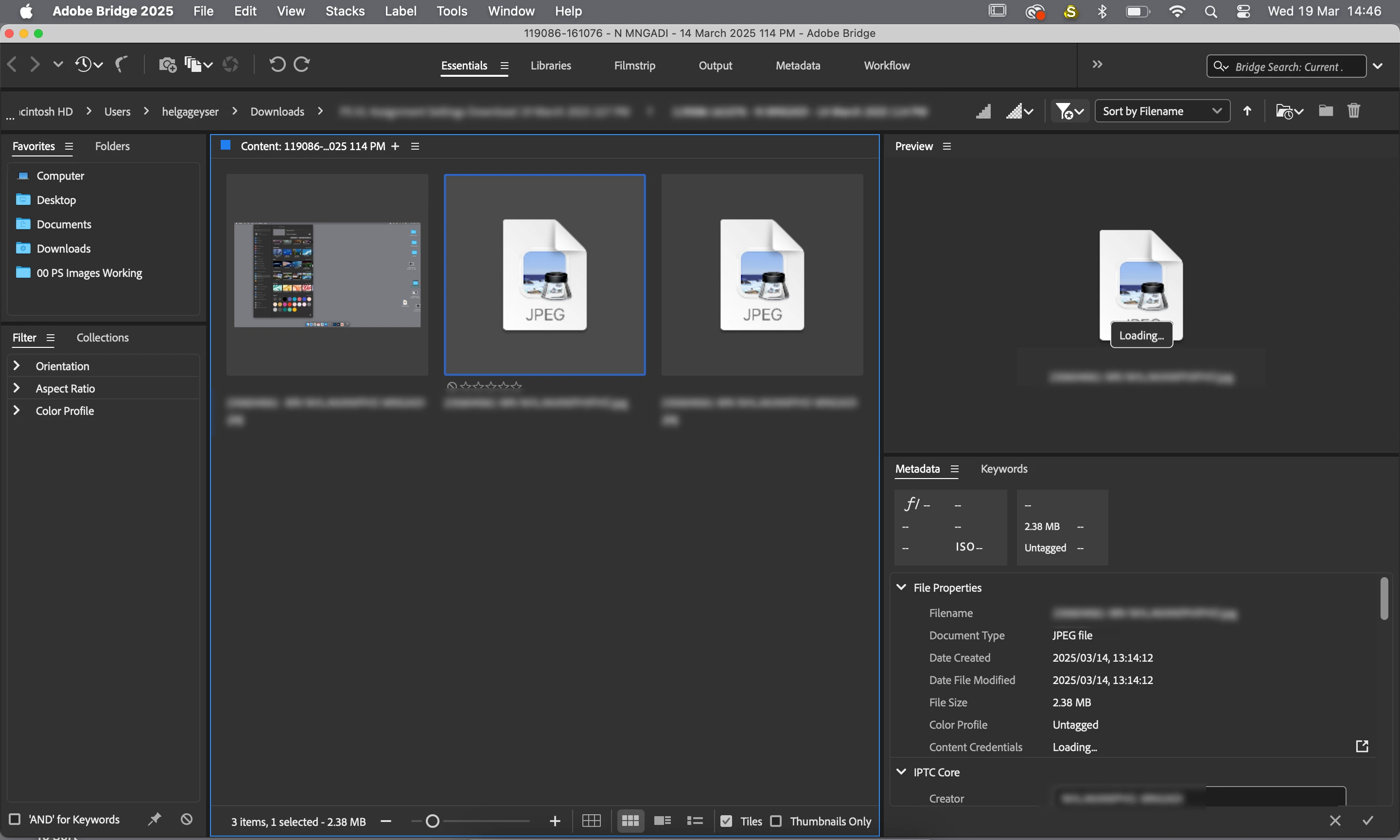Viewport: 1400px width, 840px height.
Task: Click the clear filter icon
Action: 186,819
